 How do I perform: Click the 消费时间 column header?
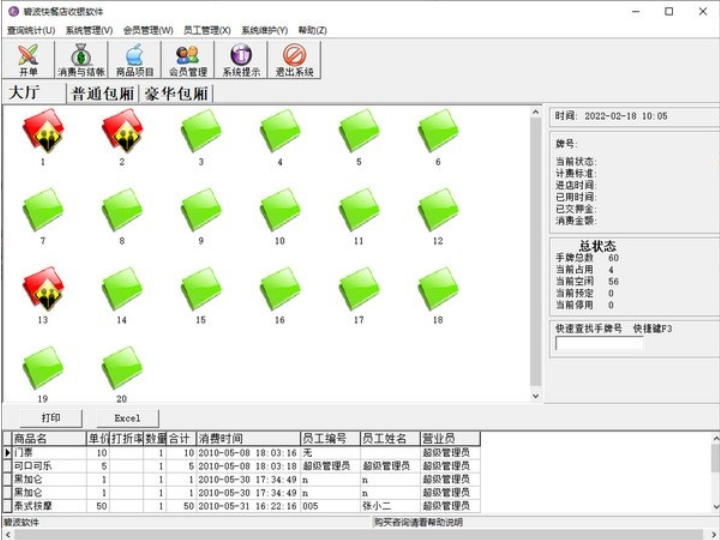[248, 439]
